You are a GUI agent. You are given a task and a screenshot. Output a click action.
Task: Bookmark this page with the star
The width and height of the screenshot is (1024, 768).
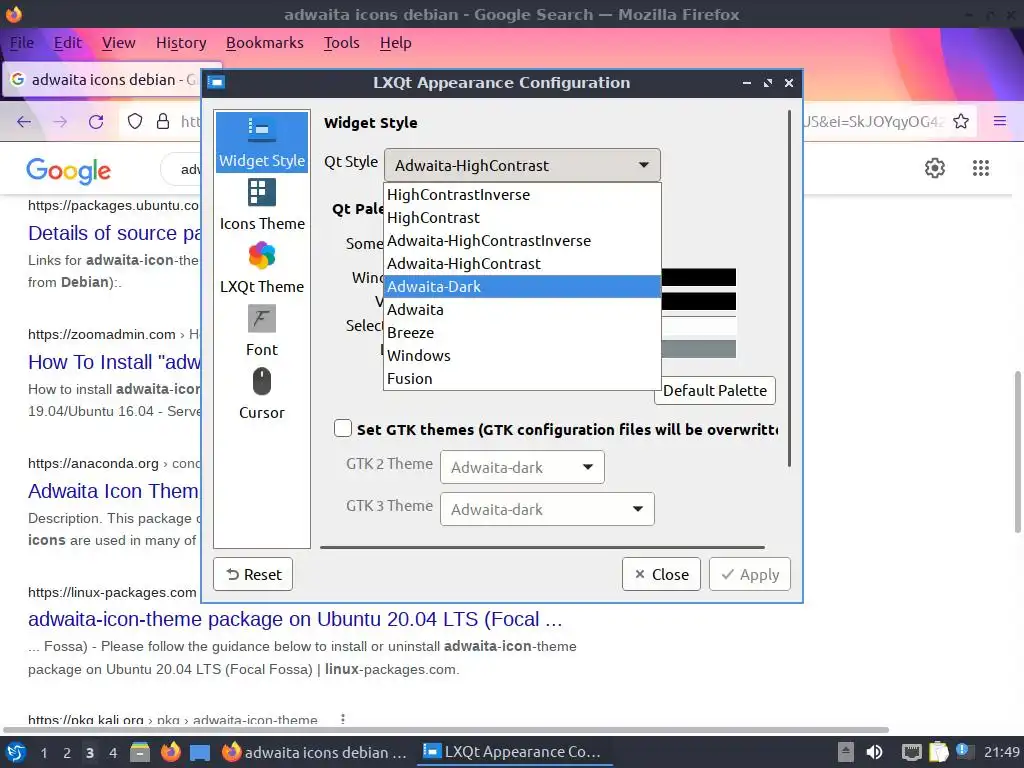961,121
